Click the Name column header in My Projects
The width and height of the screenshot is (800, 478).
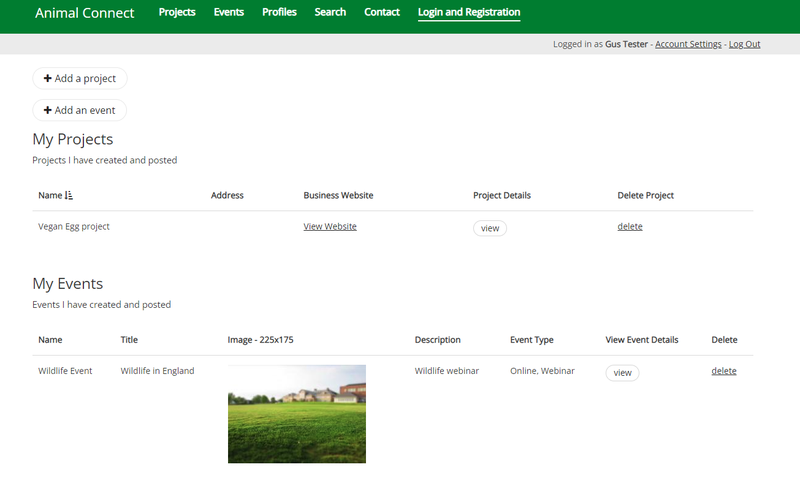pos(50,196)
